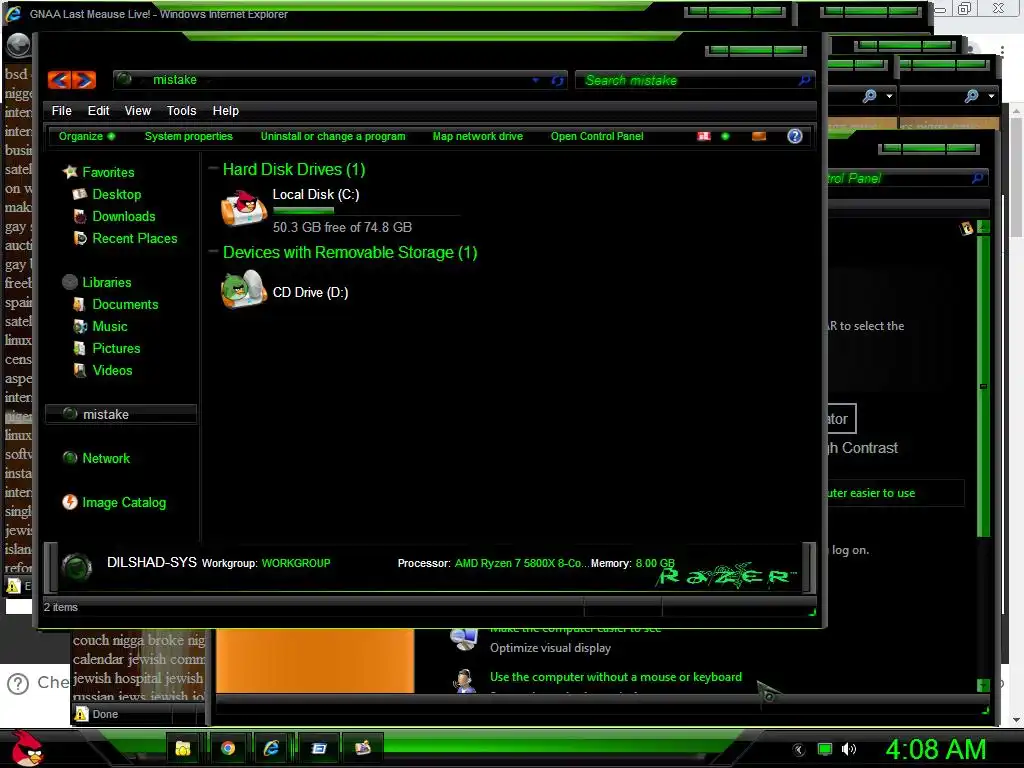Open the left search dropdown arrow behind Explorer
Viewport: 1024px width, 768px height.
click(x=889, y=96)
